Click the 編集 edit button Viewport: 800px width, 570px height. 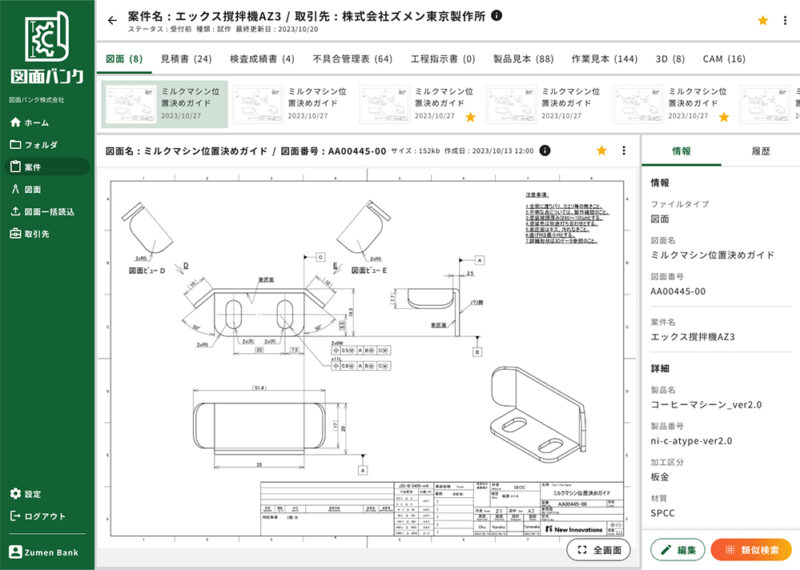678,550
